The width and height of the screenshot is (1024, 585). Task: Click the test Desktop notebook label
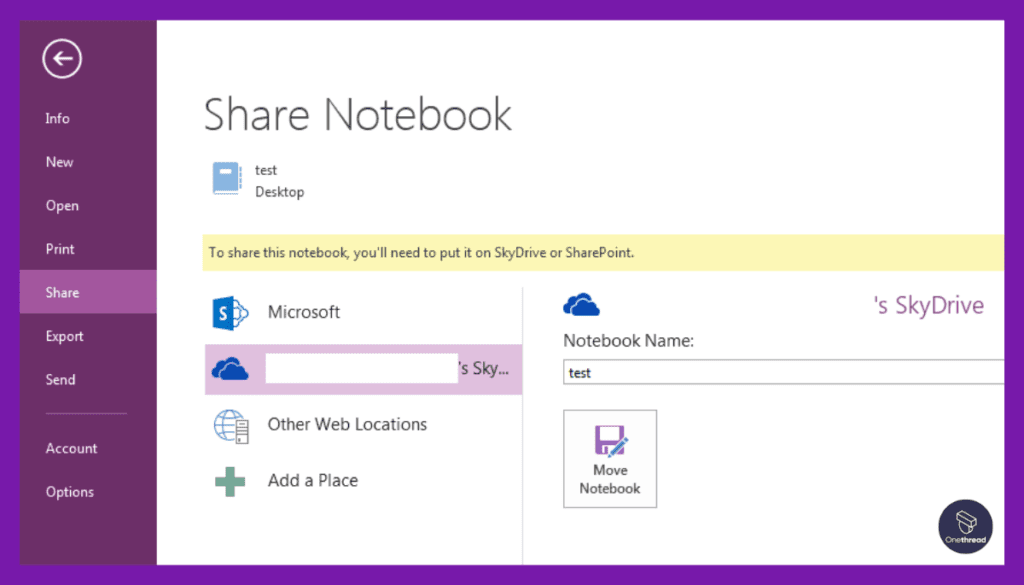(x=280, y=181)
